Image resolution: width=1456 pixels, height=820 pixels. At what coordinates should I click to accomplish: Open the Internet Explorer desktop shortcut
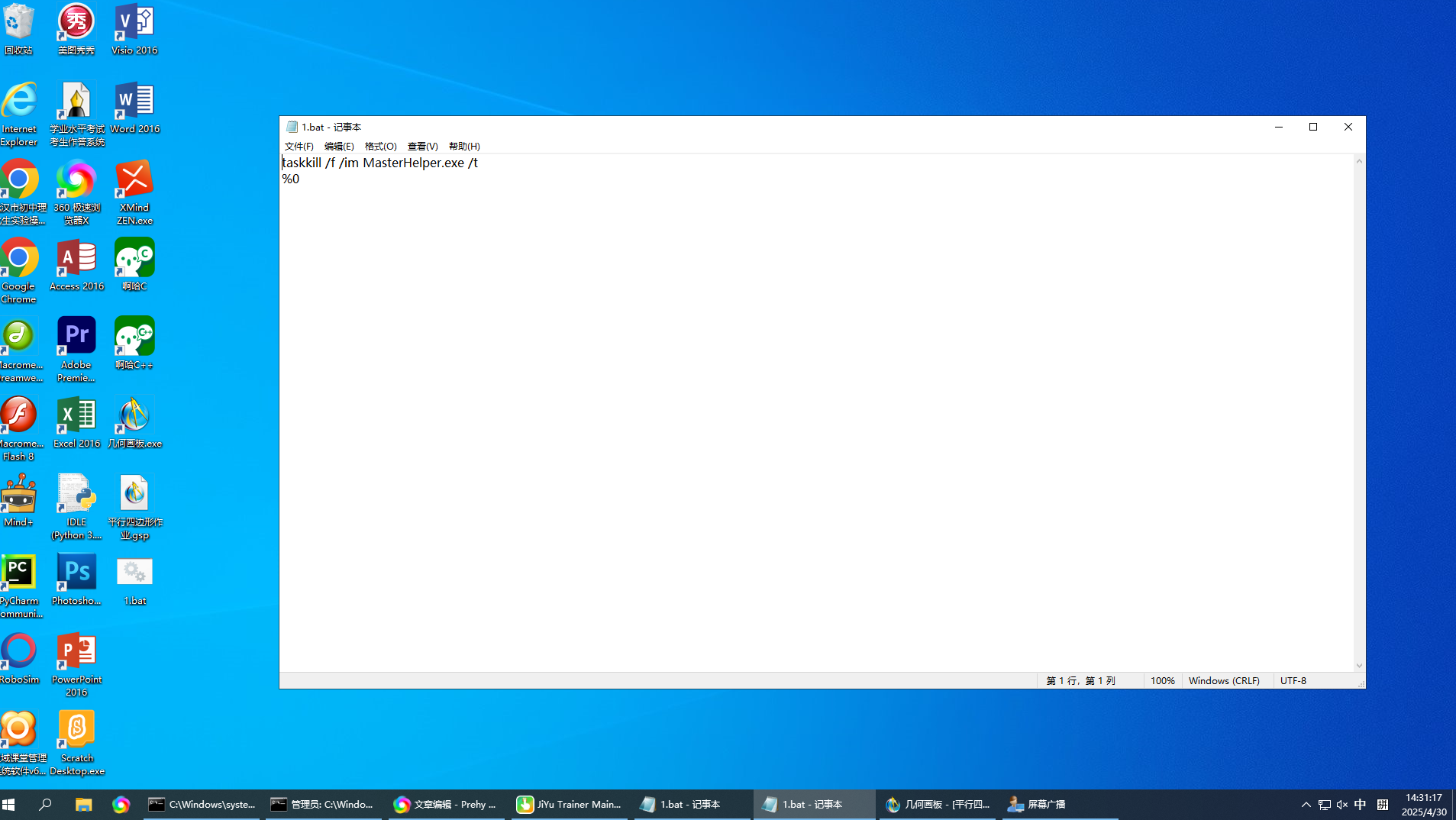pyautogui.click(x=19, y=114)
